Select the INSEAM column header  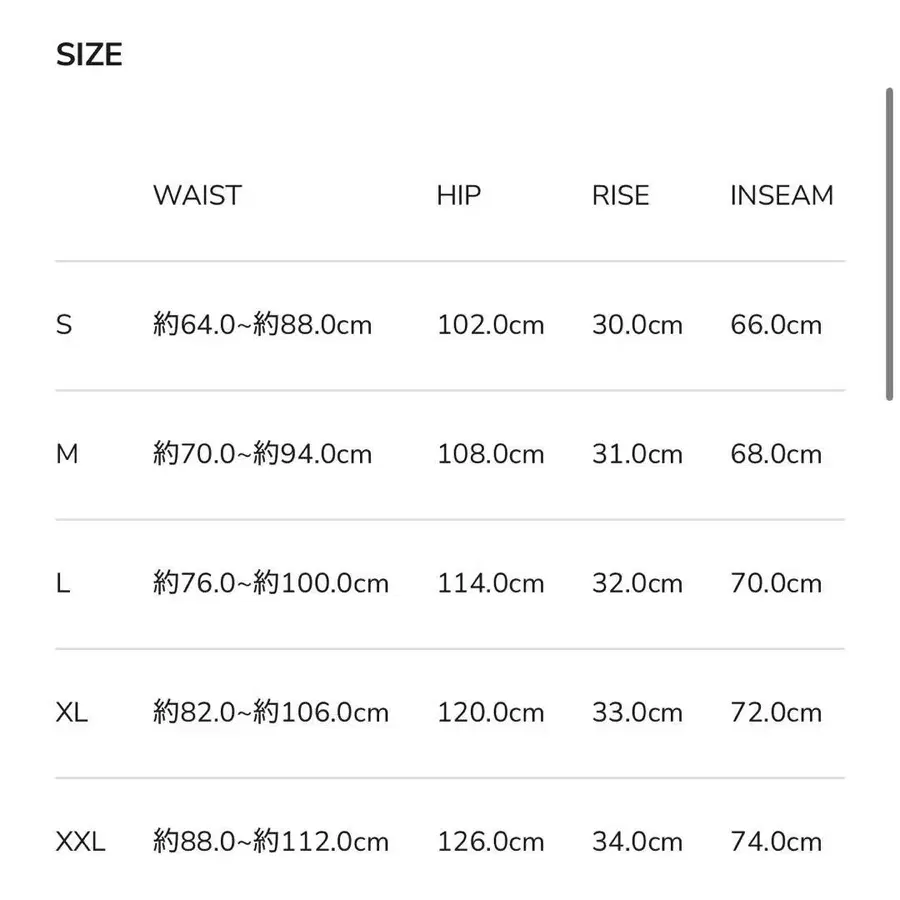click(782, 195)
